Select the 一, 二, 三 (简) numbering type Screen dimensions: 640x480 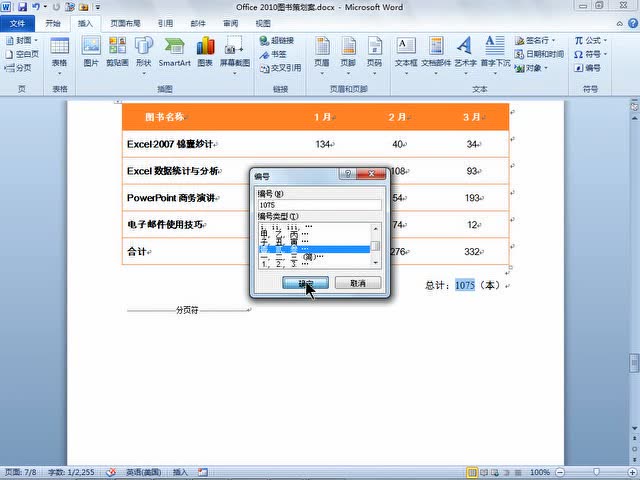coord(314,257)
